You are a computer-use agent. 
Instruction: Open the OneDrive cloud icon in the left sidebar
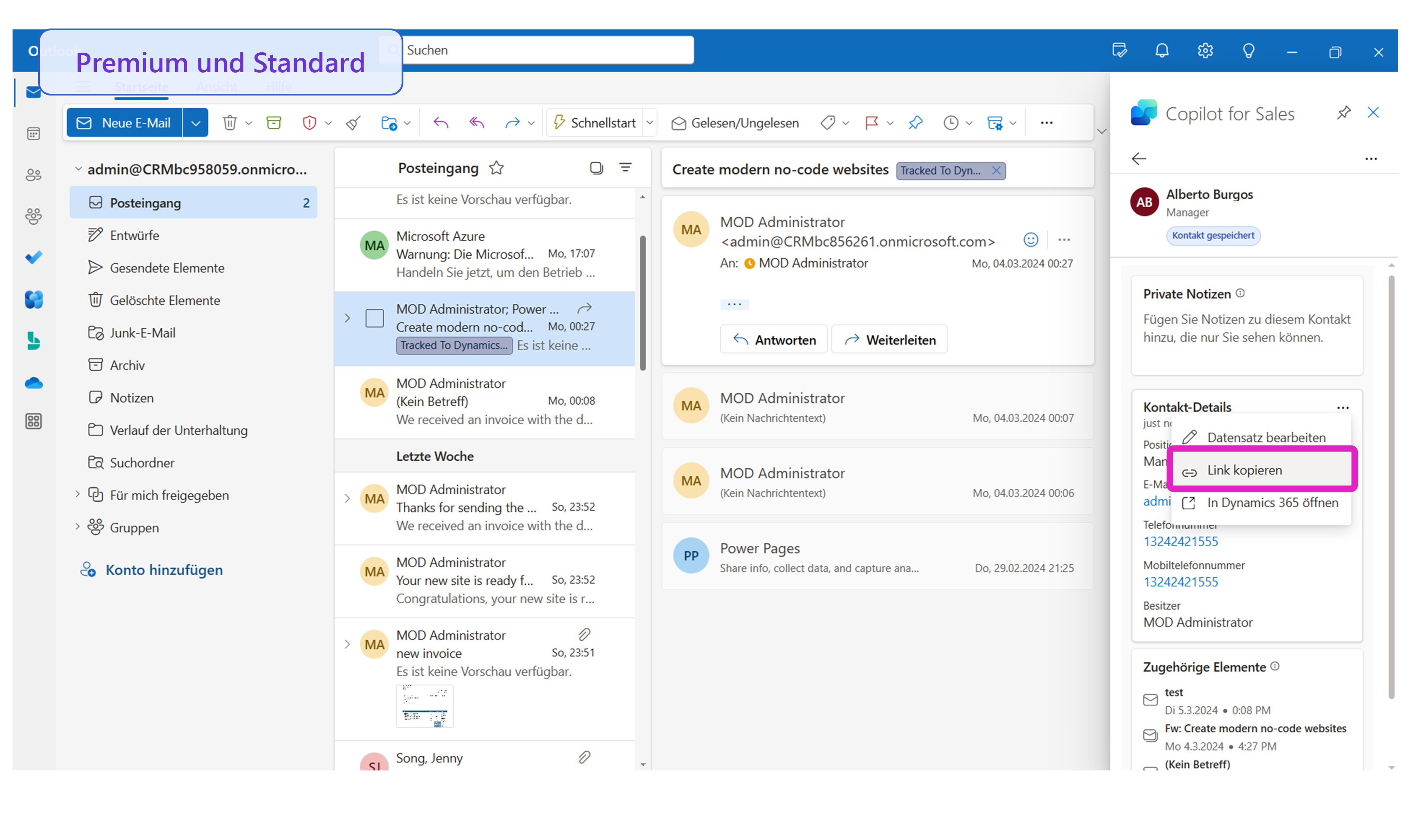[x=33, y=383]
